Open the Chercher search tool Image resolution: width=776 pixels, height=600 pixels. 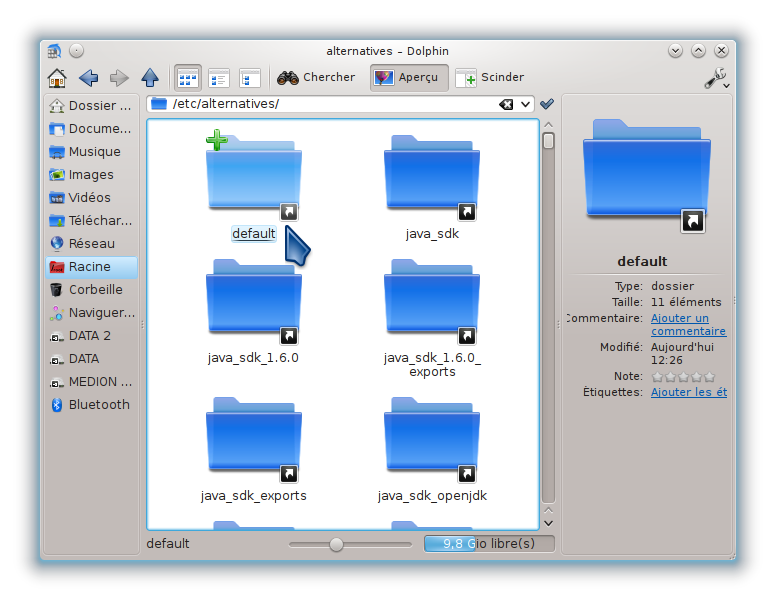point(316,77)
